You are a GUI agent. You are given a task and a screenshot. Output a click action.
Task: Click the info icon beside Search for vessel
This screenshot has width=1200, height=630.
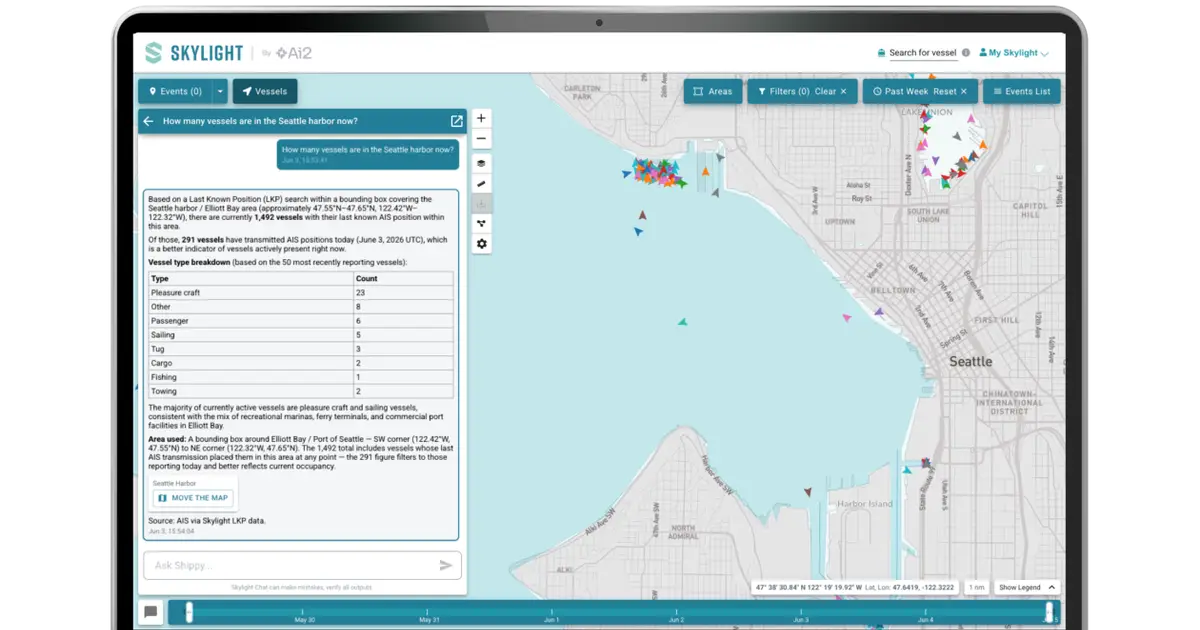(966, 53)
